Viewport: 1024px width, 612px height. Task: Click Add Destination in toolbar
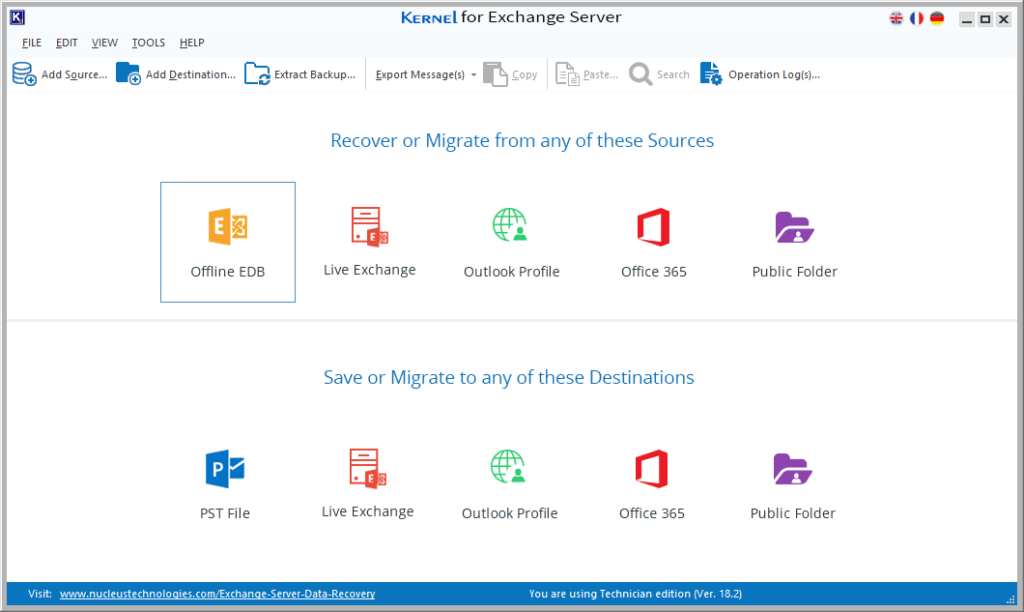point(176,74)
